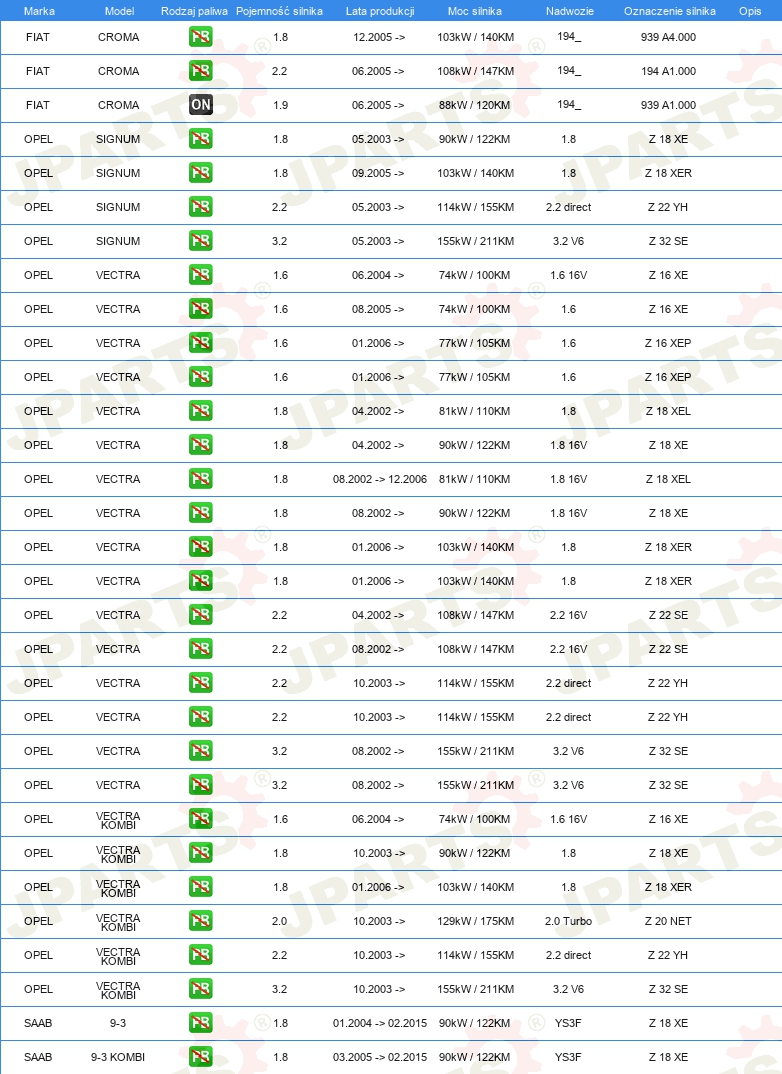Click the Rodzaj paliwa column header
This screenshot has width=782, height=1074.
194,11
